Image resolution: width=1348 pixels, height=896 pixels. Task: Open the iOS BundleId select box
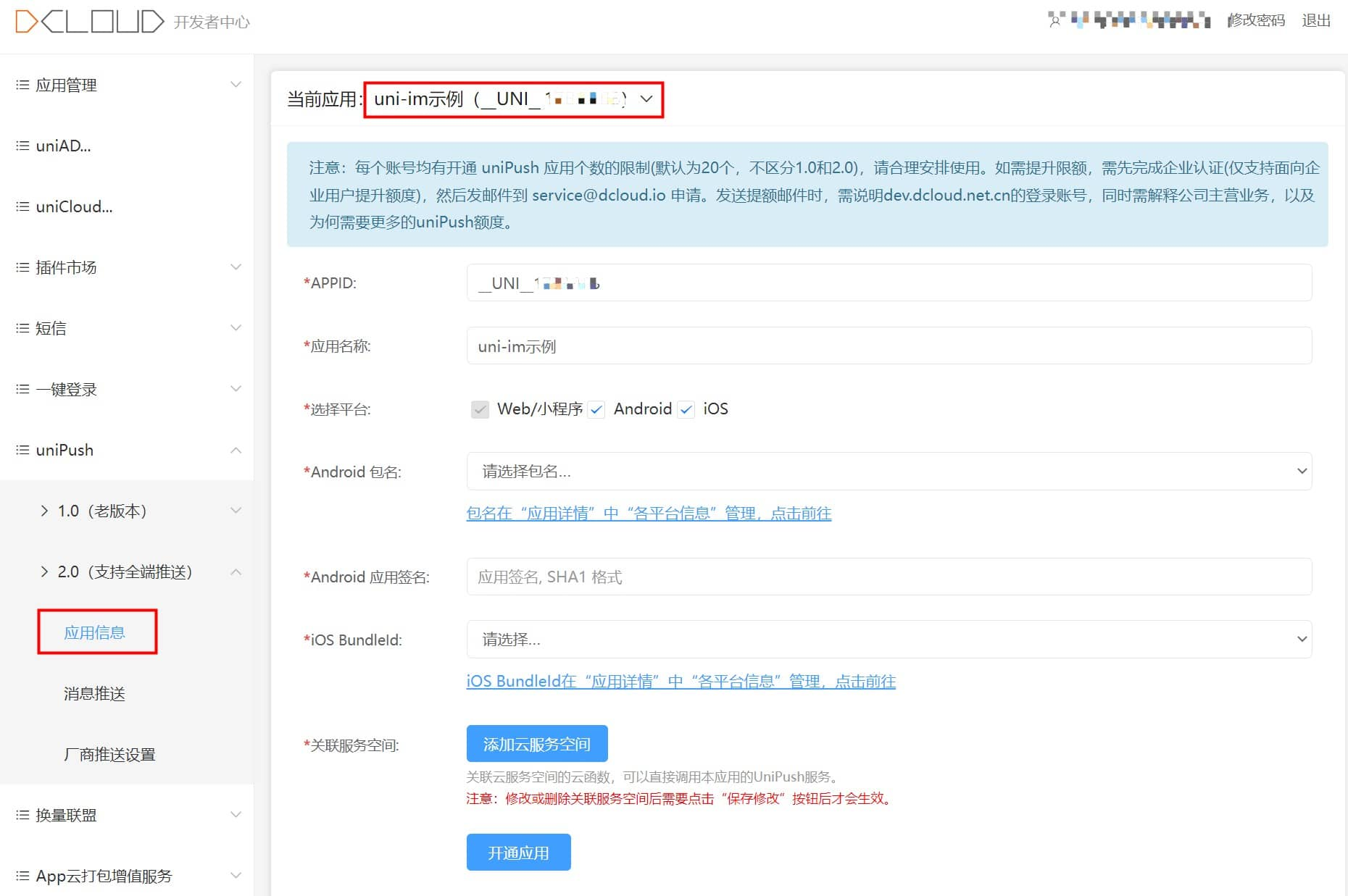889,640
